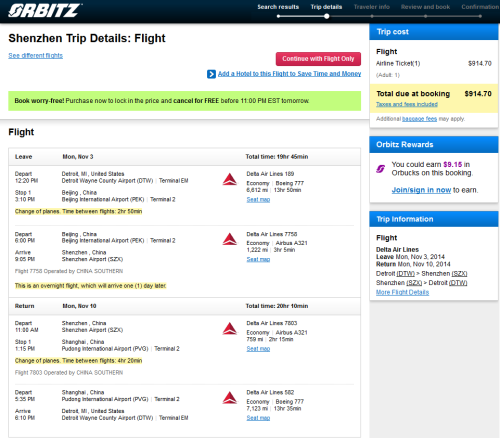The image size is (500, 438).
Task: Expand More Flight Details
Action: (x=402, y=292)
